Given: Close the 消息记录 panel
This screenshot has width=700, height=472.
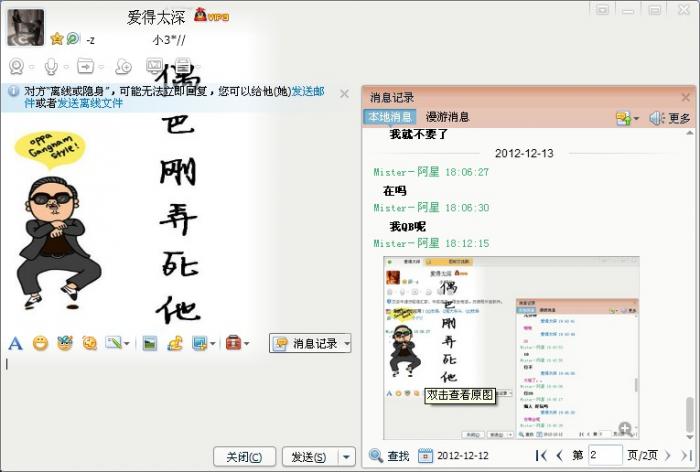Looking at the screenshot, I should click(686, 97).
